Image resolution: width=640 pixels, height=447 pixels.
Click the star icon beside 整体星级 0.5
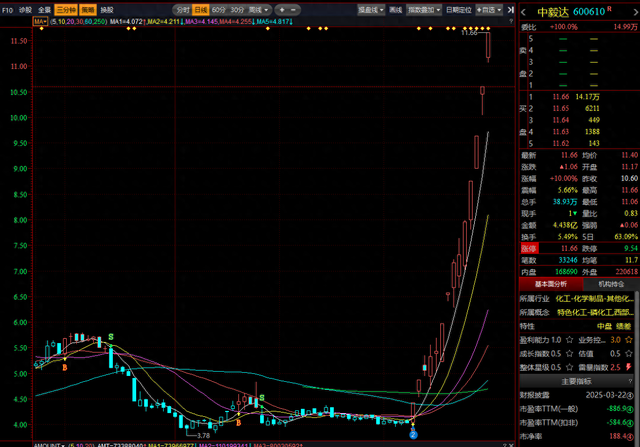pyautogui.click(x=569, y=367)
